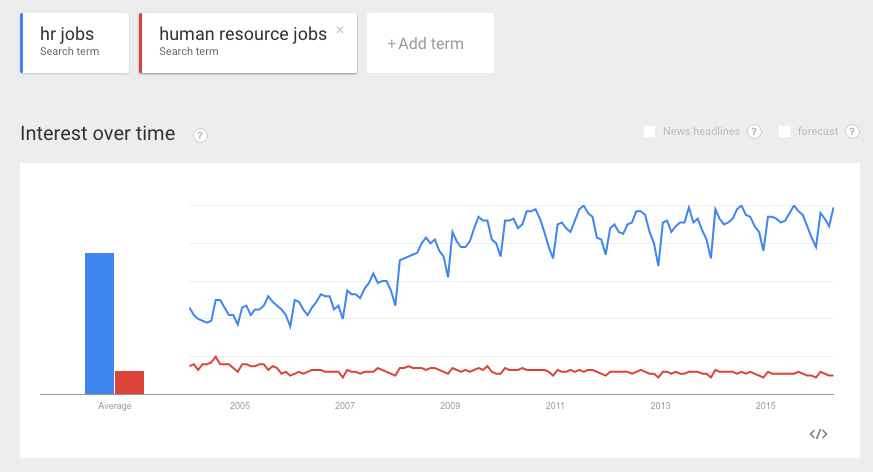Click the embed code icon

click(818, 434)
